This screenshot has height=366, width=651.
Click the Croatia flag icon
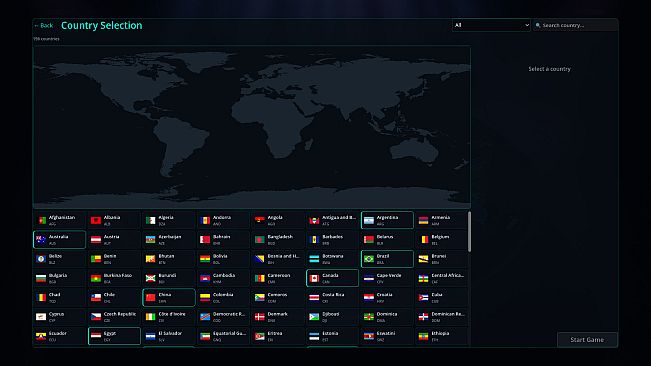(369, 298)
